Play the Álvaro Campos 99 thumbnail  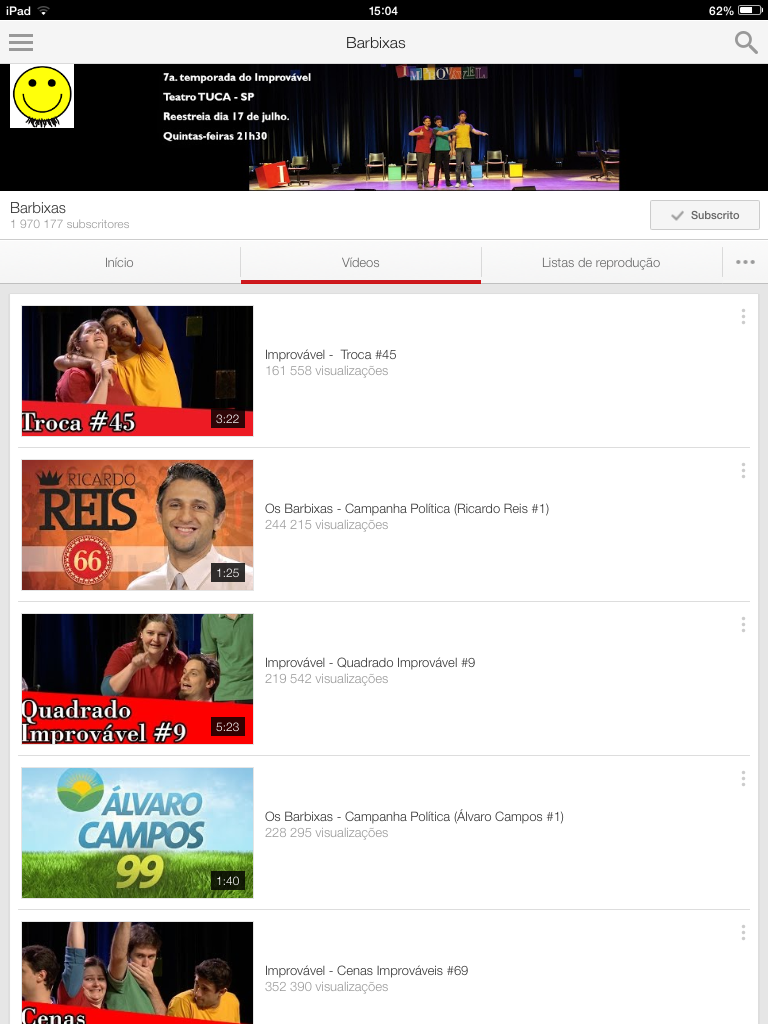[x=137, y=833]
